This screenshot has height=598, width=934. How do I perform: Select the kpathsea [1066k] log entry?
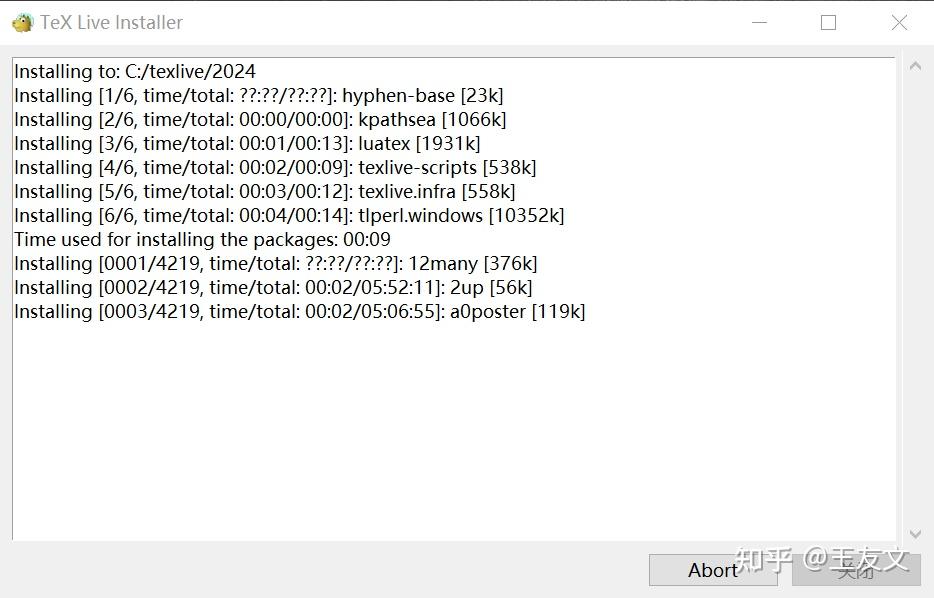tap(260, 120)
